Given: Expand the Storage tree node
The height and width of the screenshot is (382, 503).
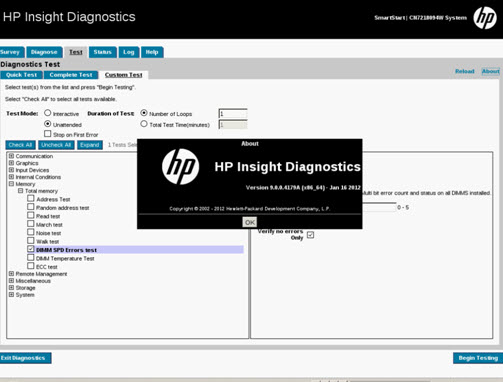Looking at the screenshot, I should (11, 288).
